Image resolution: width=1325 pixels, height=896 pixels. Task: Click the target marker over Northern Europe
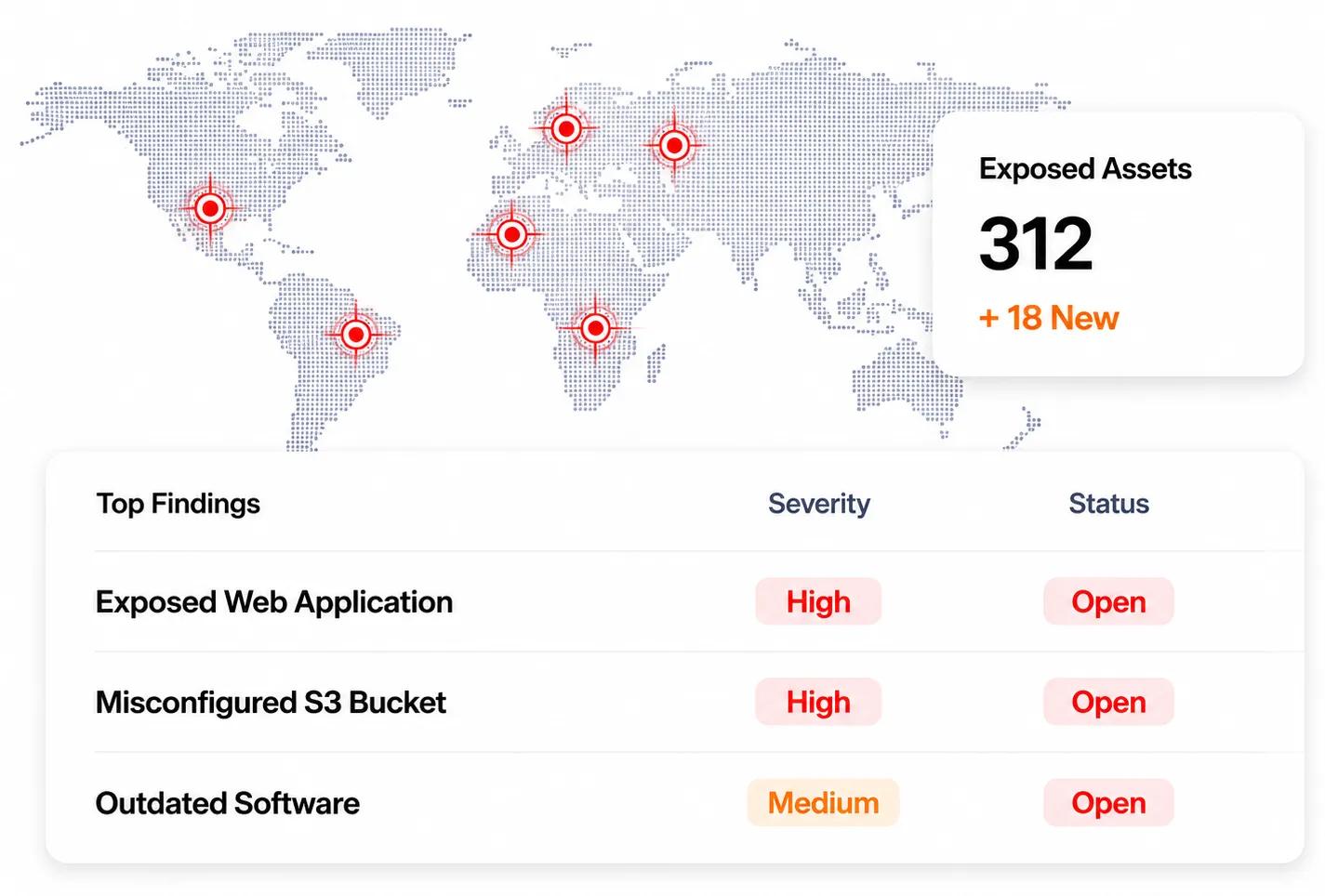(x=566, y=129)
